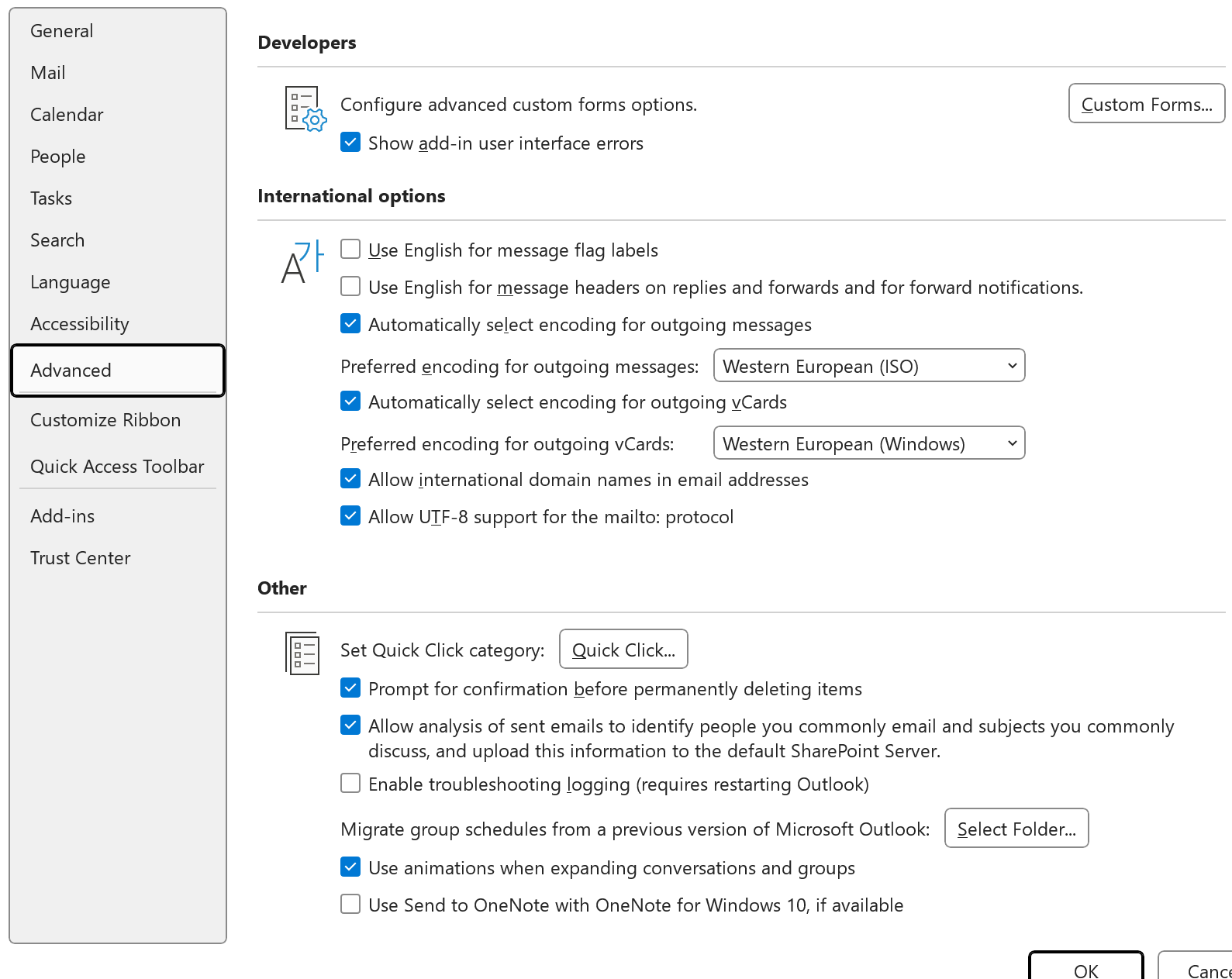Expand the outgoing vCards encoding dropdown
Screen dimensions: 1232x979
pos(869,443)
